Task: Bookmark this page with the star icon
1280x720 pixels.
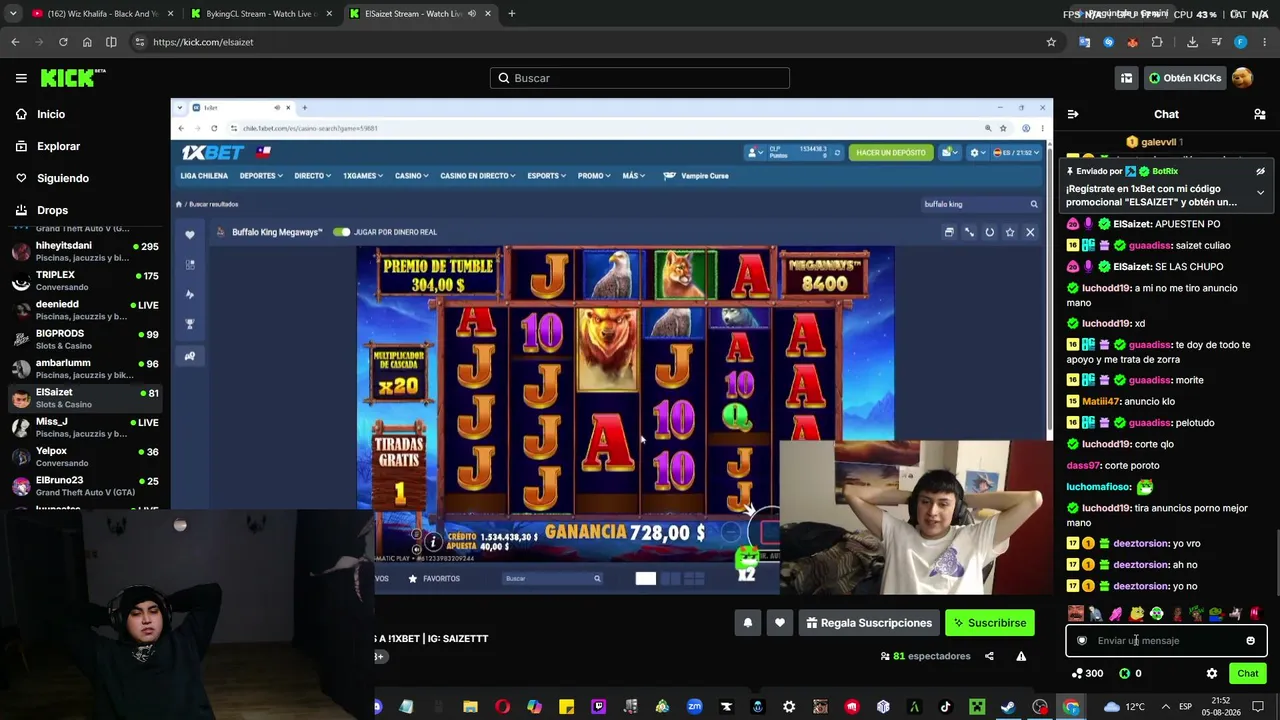Action: pyautogui.click(x=1051, y=42)
